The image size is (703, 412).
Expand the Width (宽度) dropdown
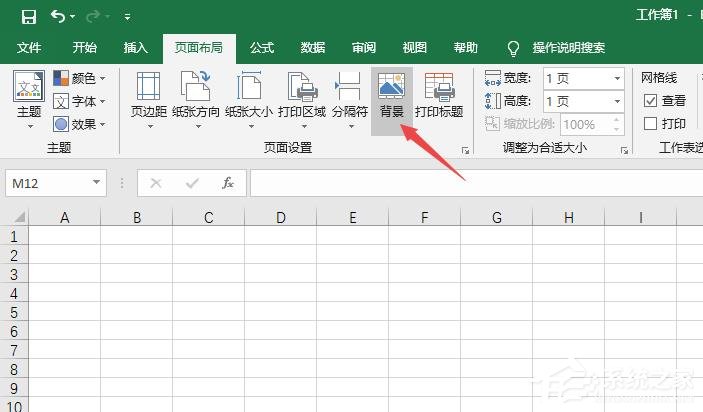pos(617,78)
